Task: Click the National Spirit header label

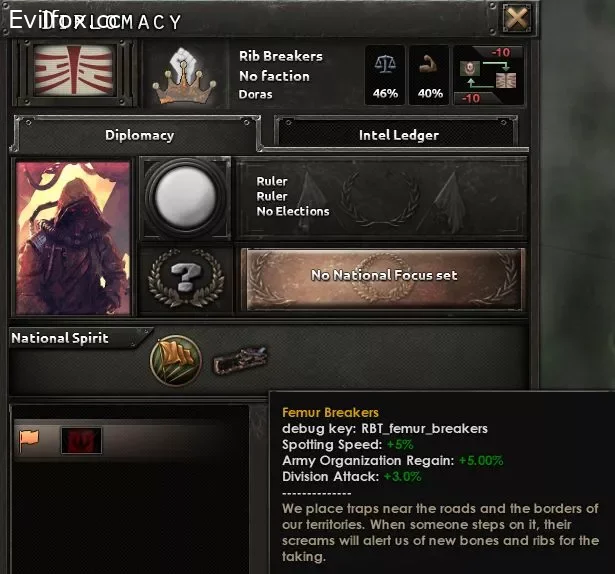Action: pos(60,338)
